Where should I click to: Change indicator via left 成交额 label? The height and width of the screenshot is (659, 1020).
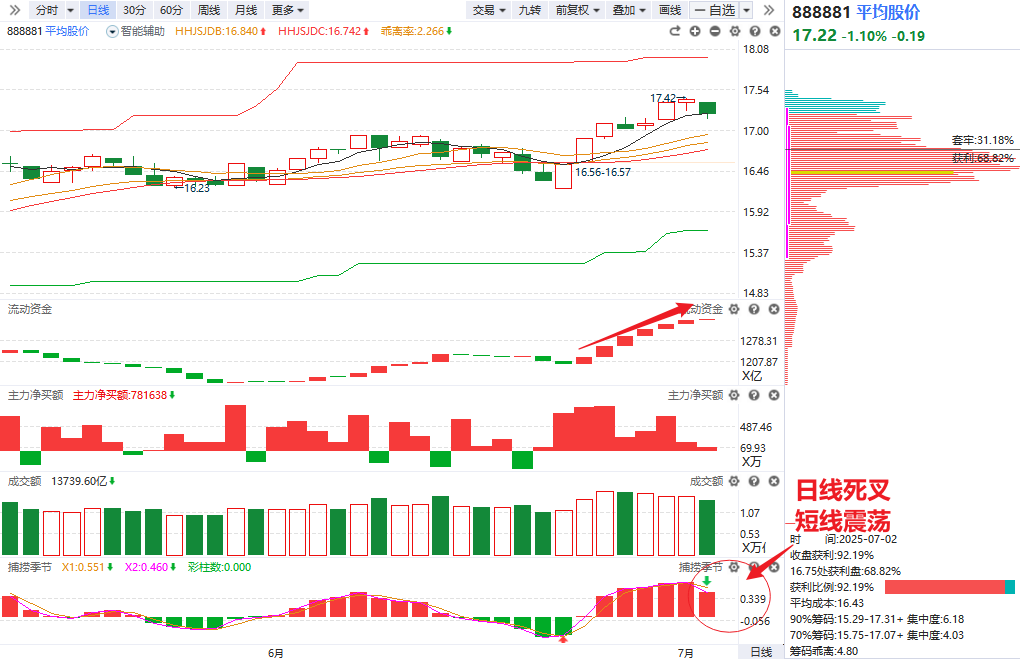pyautogui.click(x=25, y=481)
